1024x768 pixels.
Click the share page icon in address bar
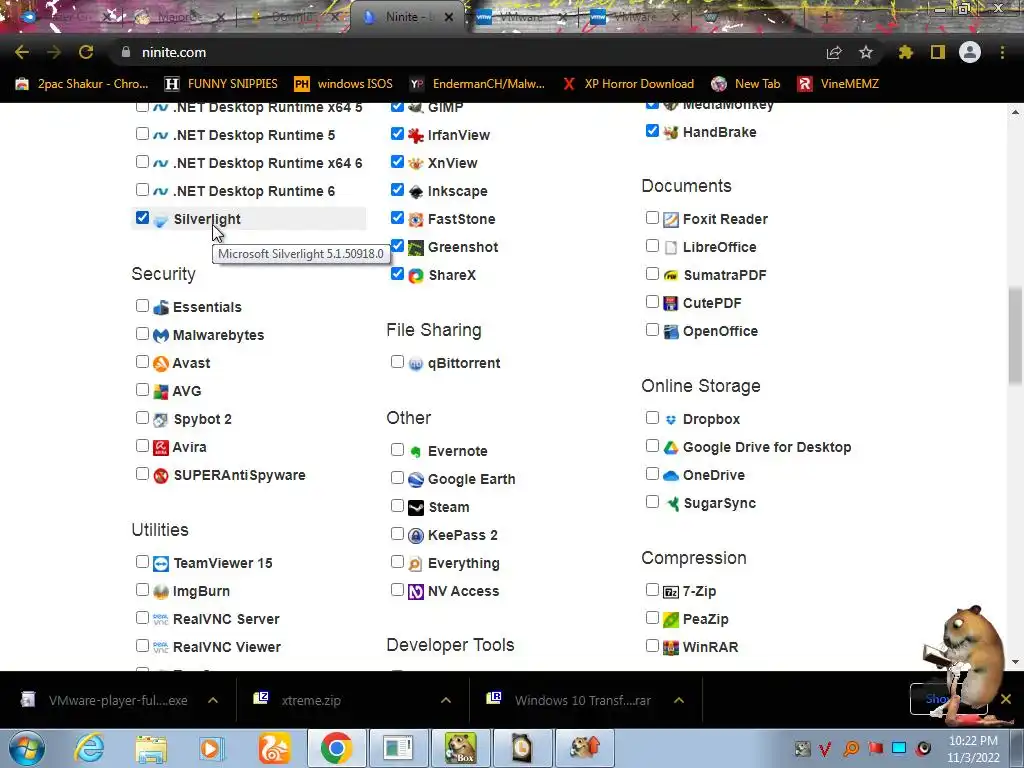pyautogui.click(x=834, y=52)
